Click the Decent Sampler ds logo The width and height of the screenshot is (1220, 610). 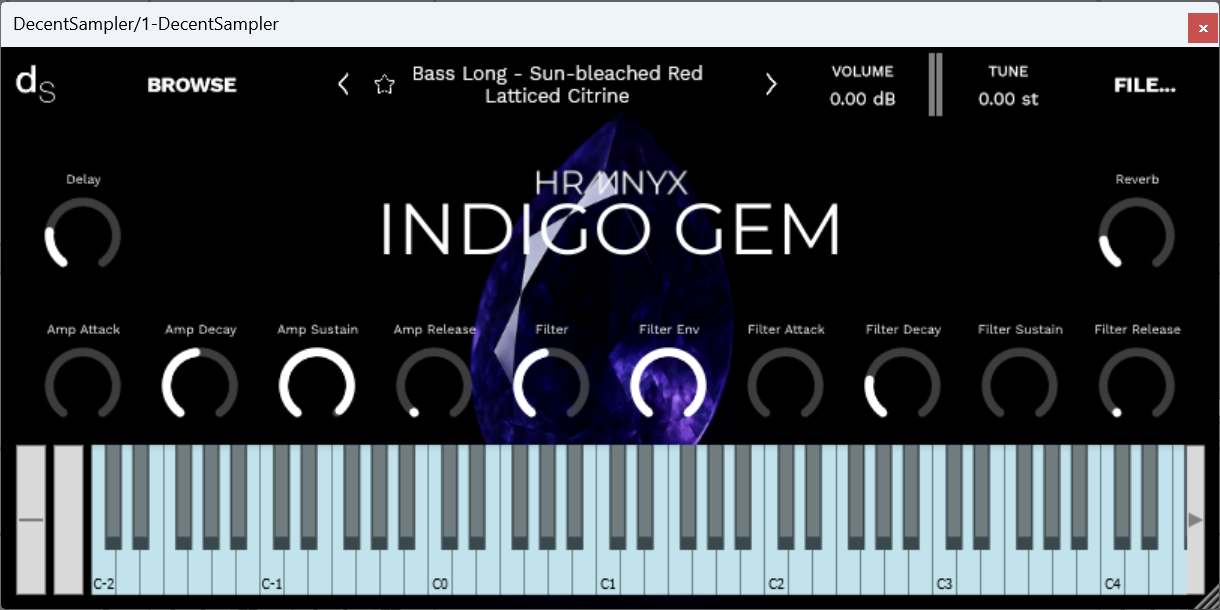pos(36,84)
